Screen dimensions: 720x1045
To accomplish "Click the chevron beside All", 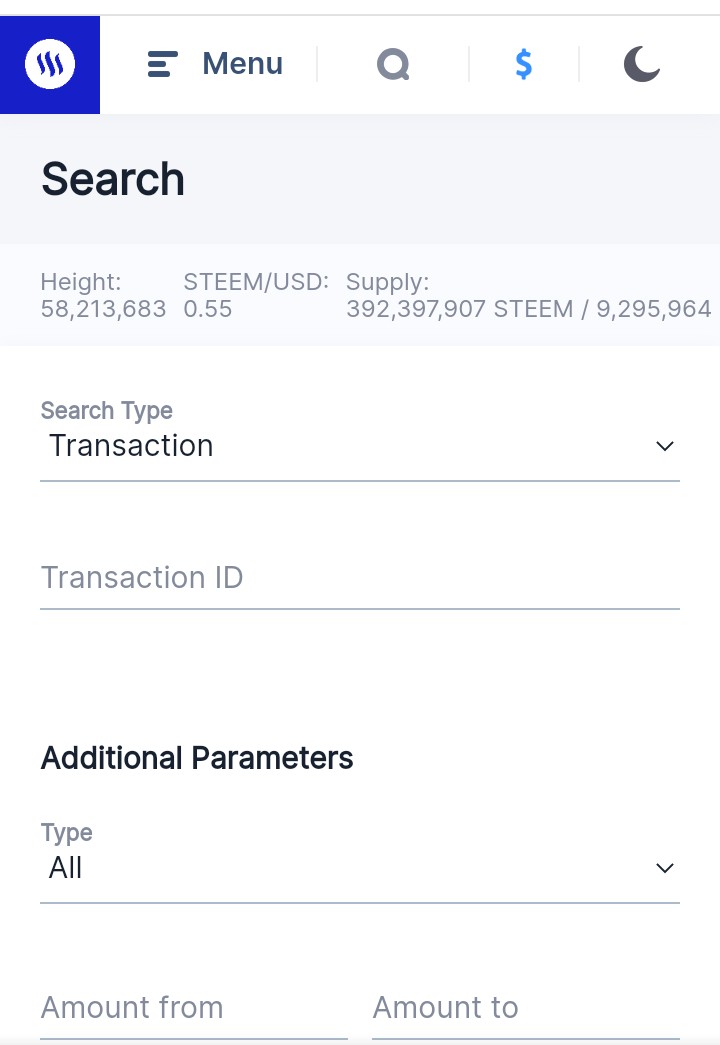I will (665, 868).
